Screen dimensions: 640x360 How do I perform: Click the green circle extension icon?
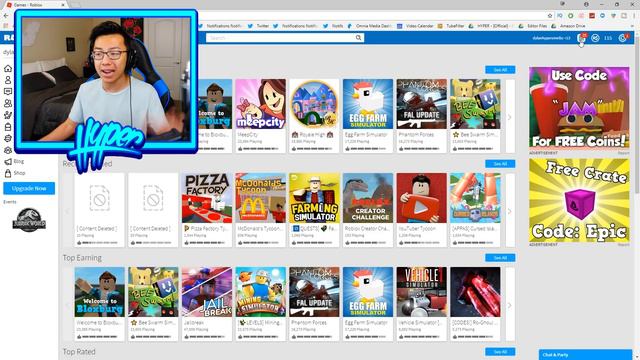click(571, 16)
